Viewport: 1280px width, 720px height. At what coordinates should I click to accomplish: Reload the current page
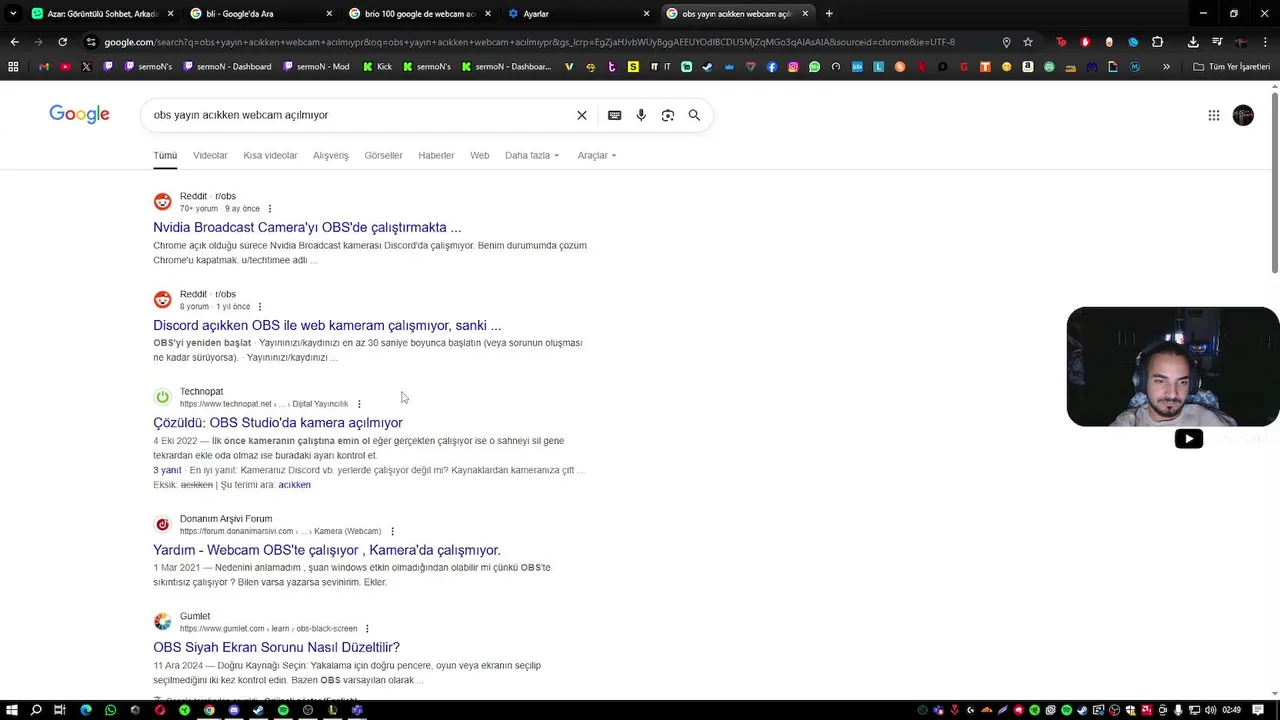pyautogui.click(x=62, y=42)
